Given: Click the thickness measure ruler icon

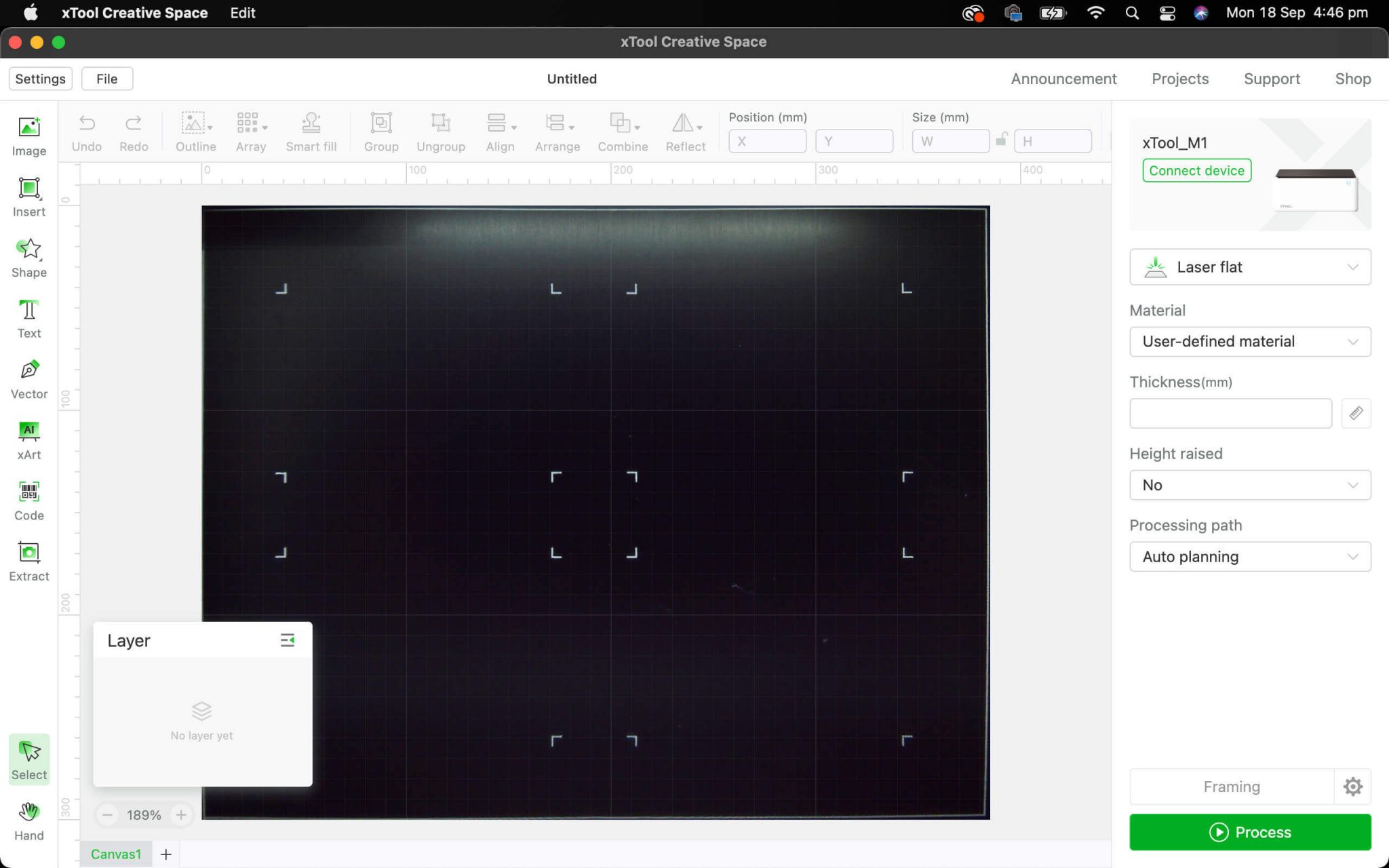Looking at the screenshot, I should pos(1356,413).
